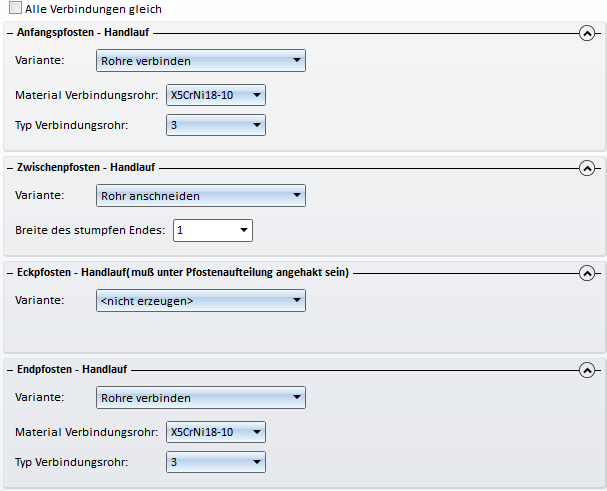Click the 'Variante:' label in the Eckpfosten section
607x491 pixels.
point(40,300)
